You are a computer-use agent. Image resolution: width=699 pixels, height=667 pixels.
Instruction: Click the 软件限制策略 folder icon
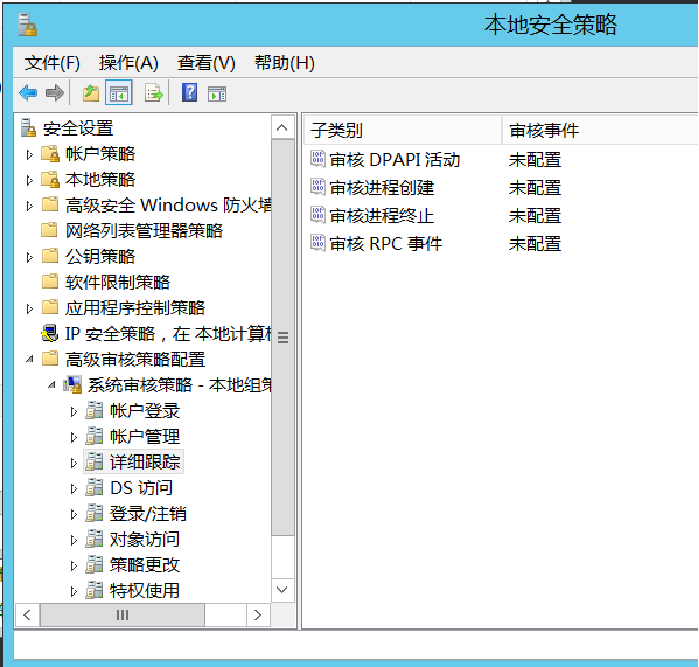pos(49,282)
